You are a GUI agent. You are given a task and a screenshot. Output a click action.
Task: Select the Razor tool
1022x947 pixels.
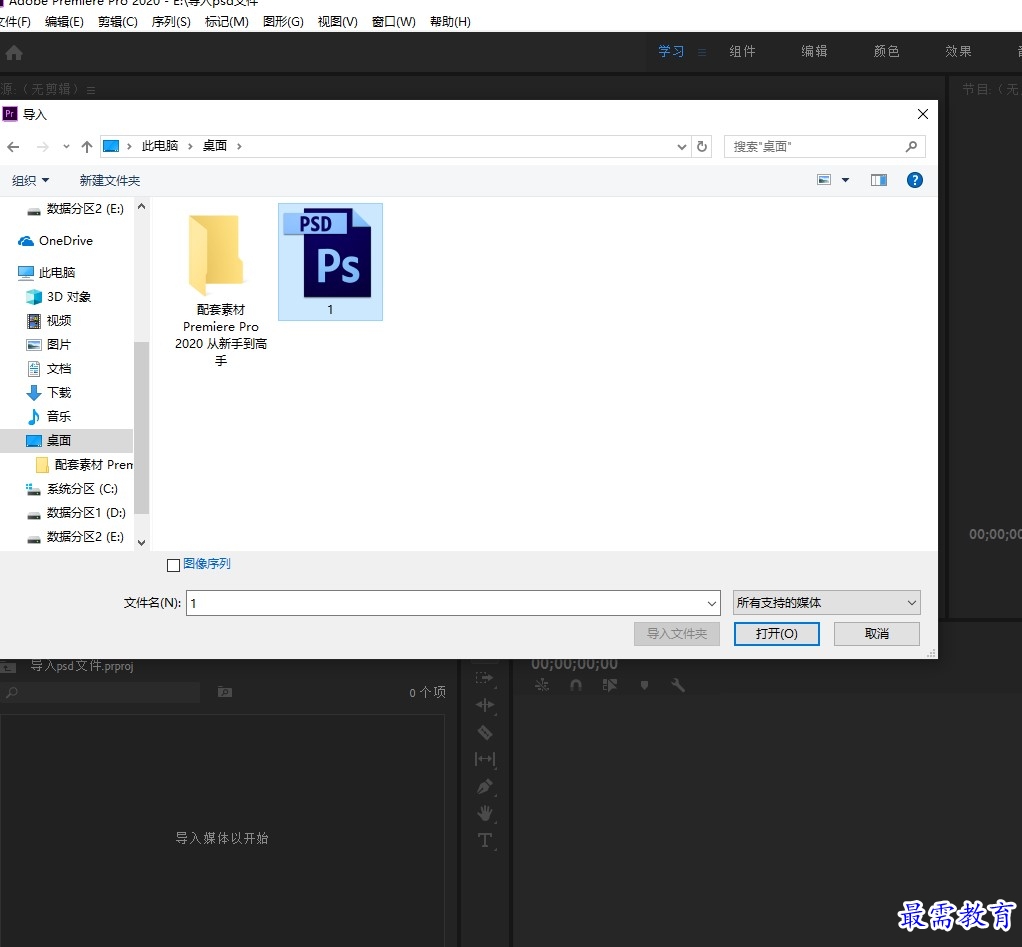[x=485, y=733]
